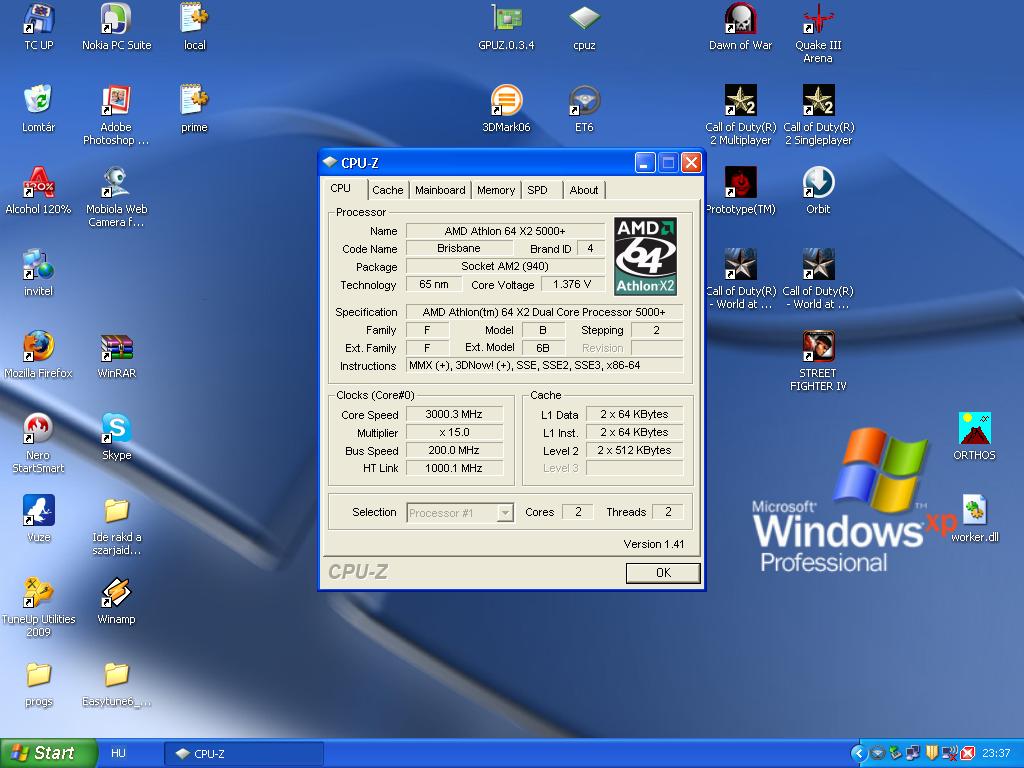Open the SPD tab
Image resolution: width=1024 pixels, height=768 pixels.
pyautogui.click(x=537, y=190)
